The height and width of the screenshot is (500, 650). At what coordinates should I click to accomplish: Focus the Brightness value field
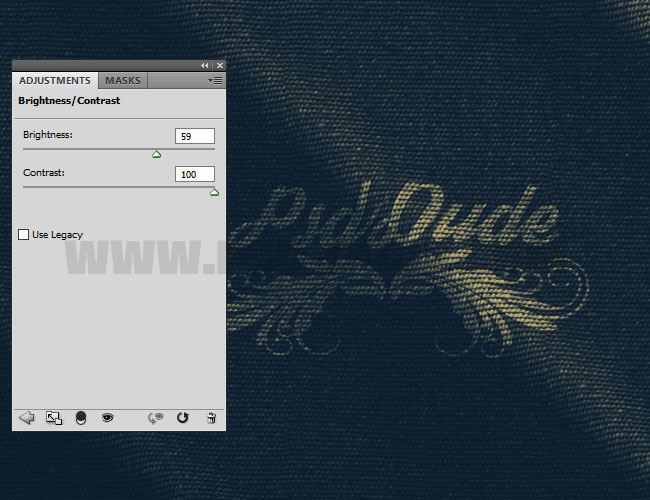click(x=195, y=136)
